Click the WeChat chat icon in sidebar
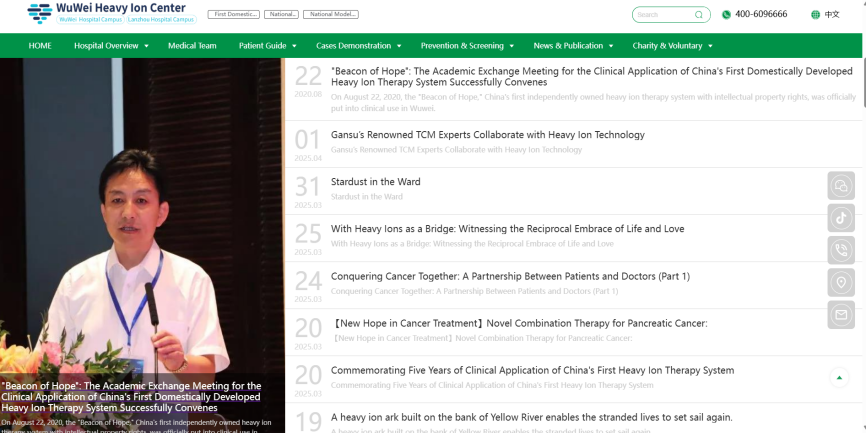The height and width of the screenshot is (433, 866). point(841,186)
